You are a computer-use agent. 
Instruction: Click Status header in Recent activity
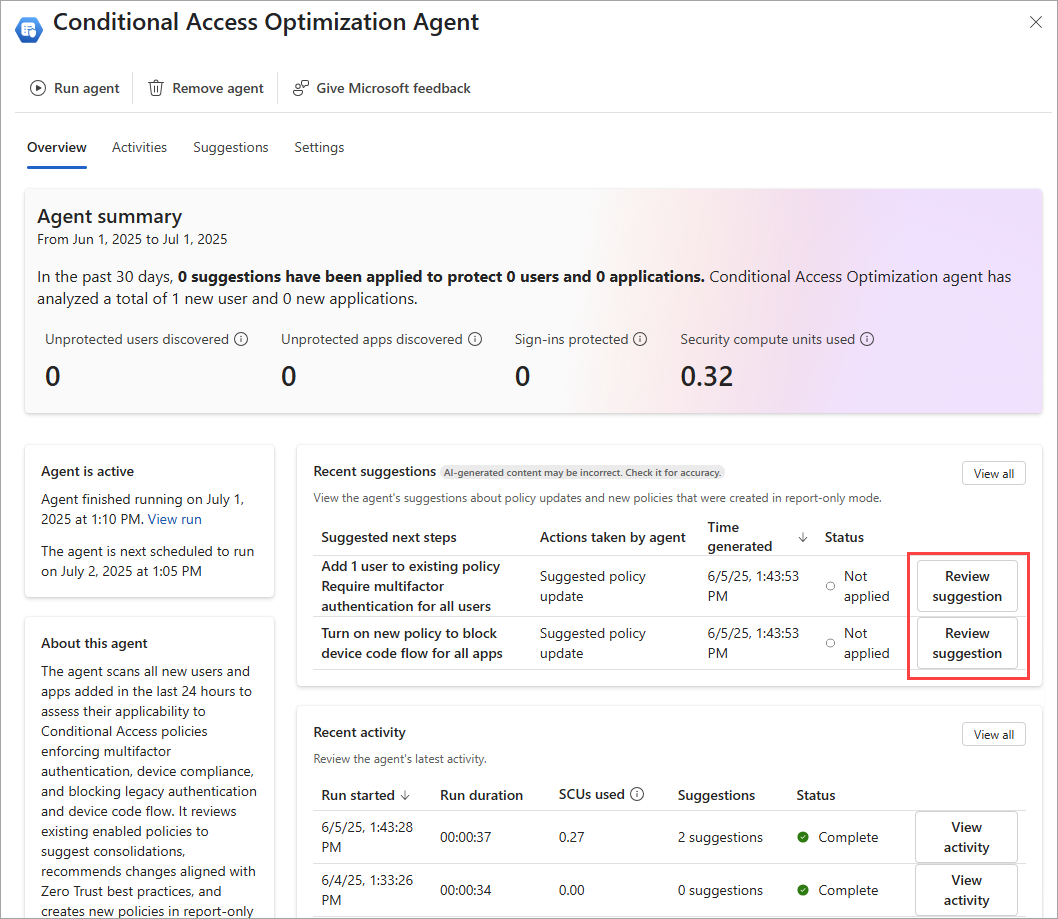(x=816, y=795)
